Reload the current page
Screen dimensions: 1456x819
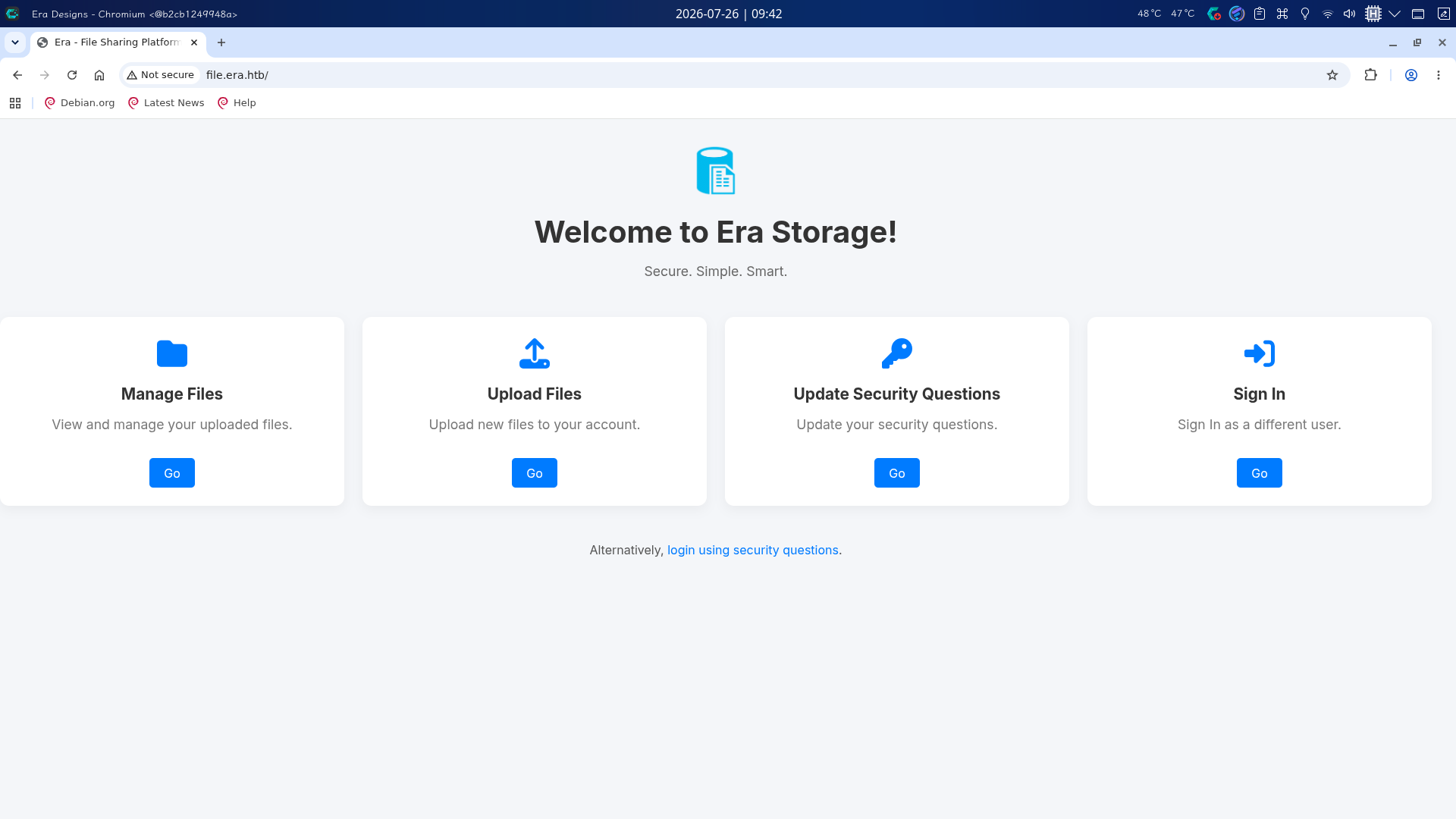pyautogui.click(x=72, y=75)
